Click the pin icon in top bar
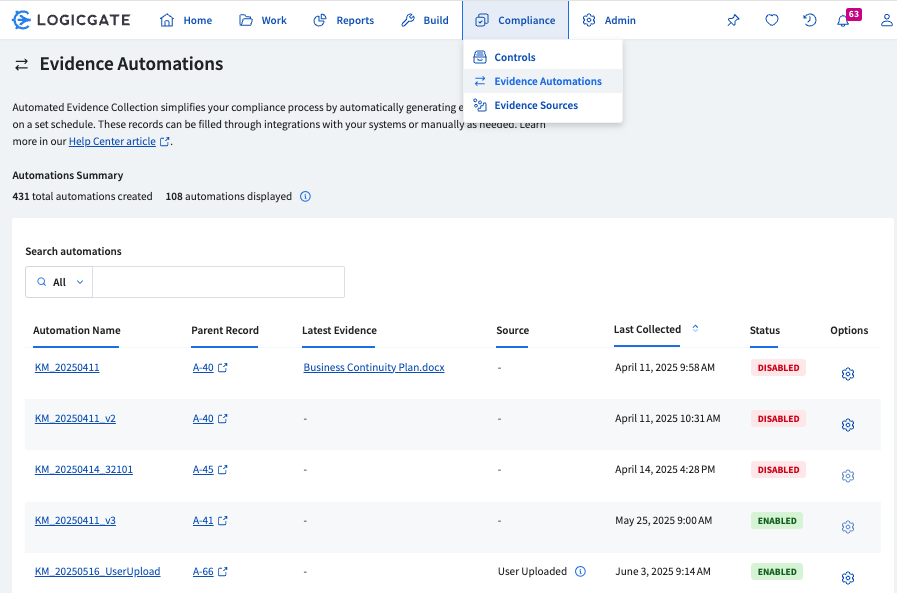The height and width of the screenshot is (593, 897). [x=733, y=20]
